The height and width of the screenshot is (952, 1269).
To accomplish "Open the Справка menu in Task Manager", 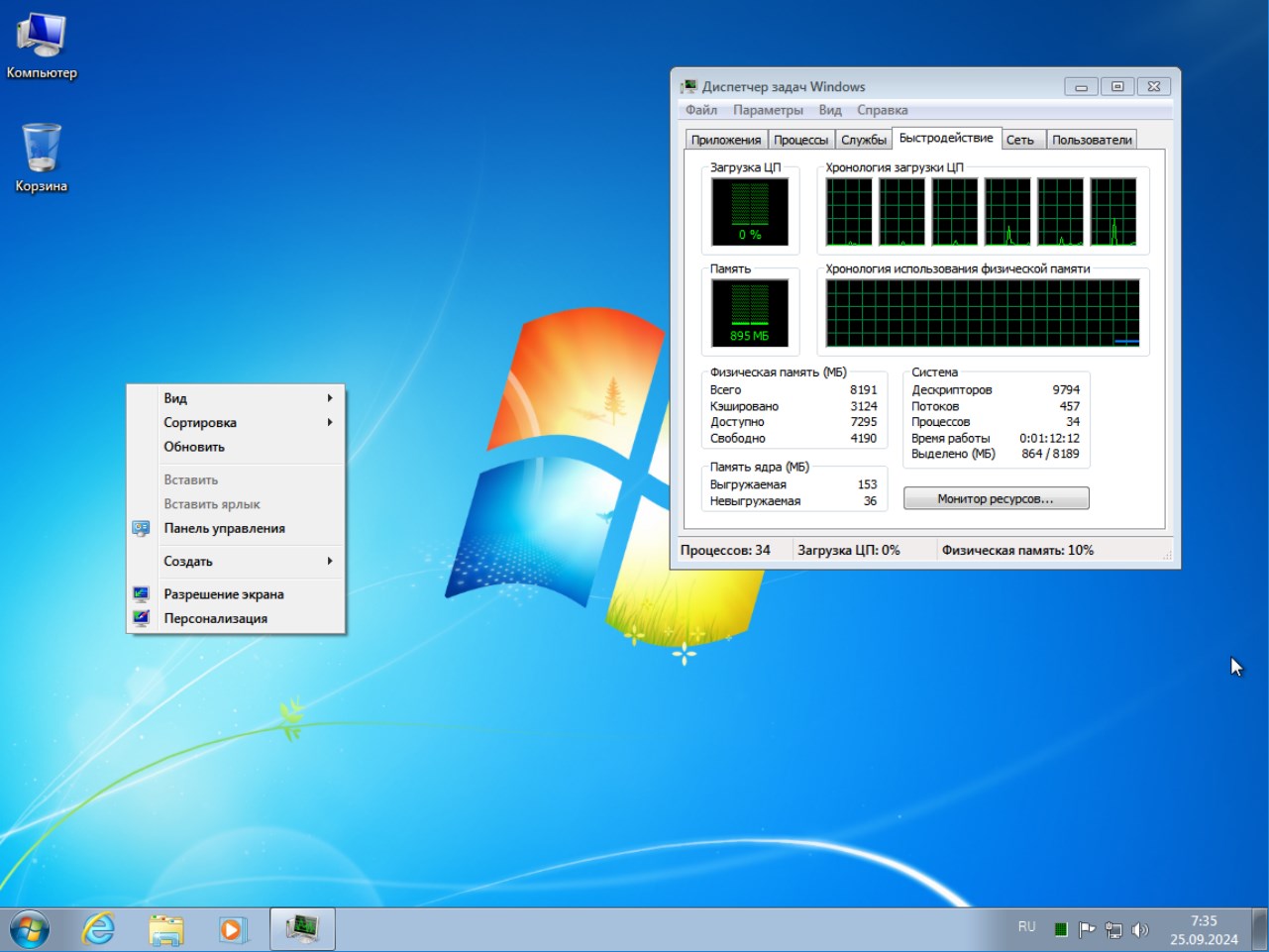I will tap(882, 110).
